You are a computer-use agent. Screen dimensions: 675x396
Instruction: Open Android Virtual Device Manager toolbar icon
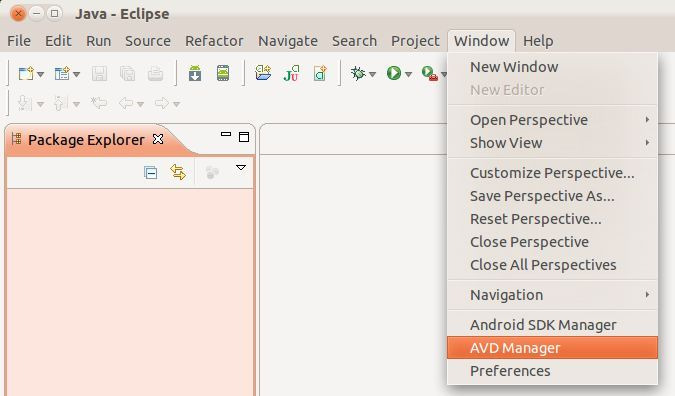[x=223, y=73]
